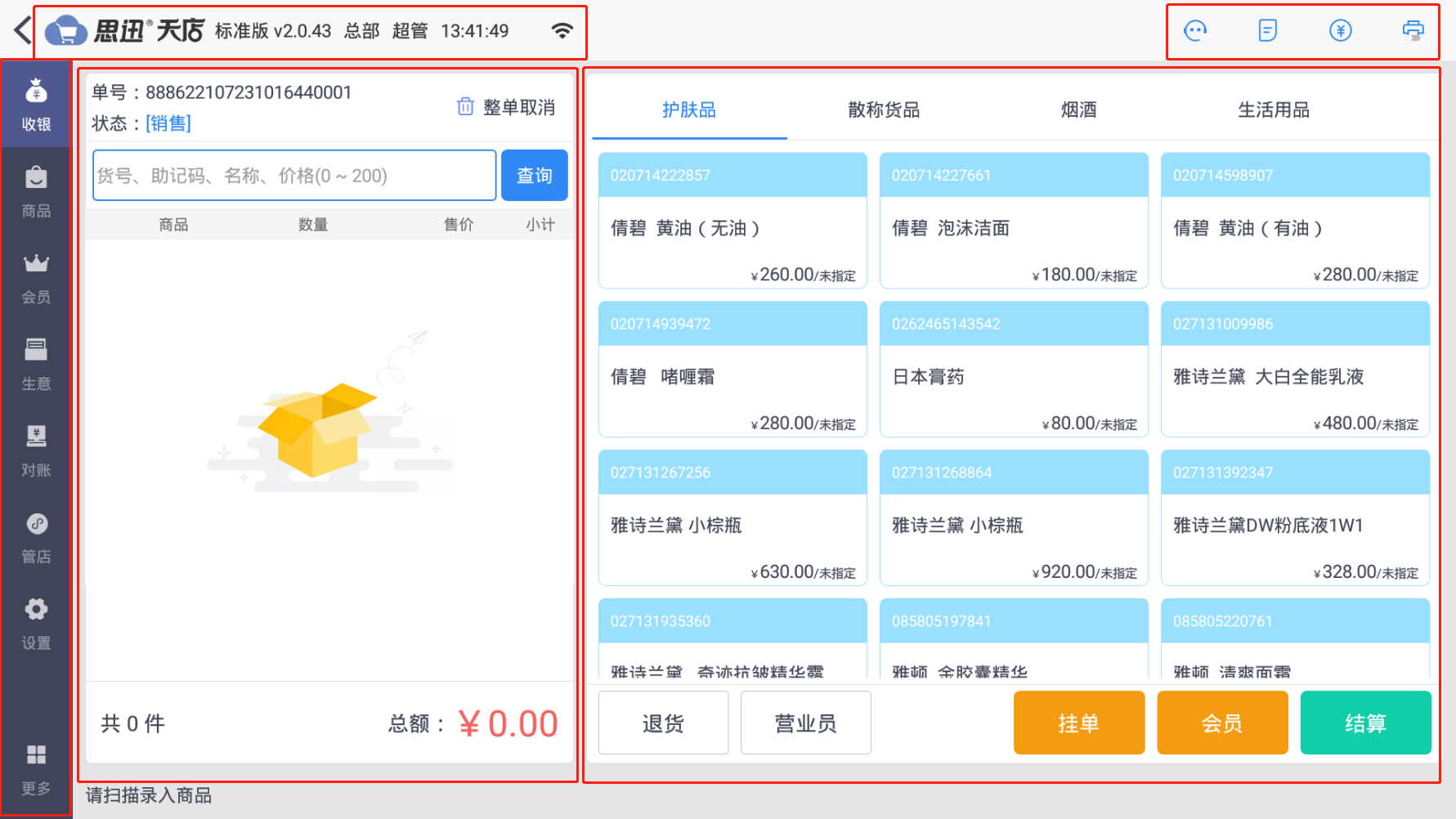Viewport: 1456px width, 819px height.
Task: Open the 生意 business sidebar icon
Action: point(36,365)
